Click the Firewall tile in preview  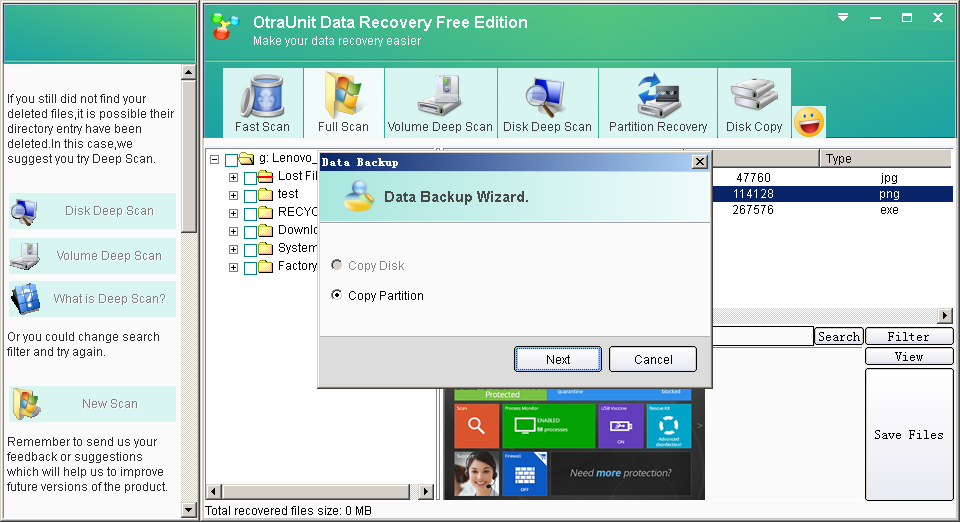click(x=525, y=473)
